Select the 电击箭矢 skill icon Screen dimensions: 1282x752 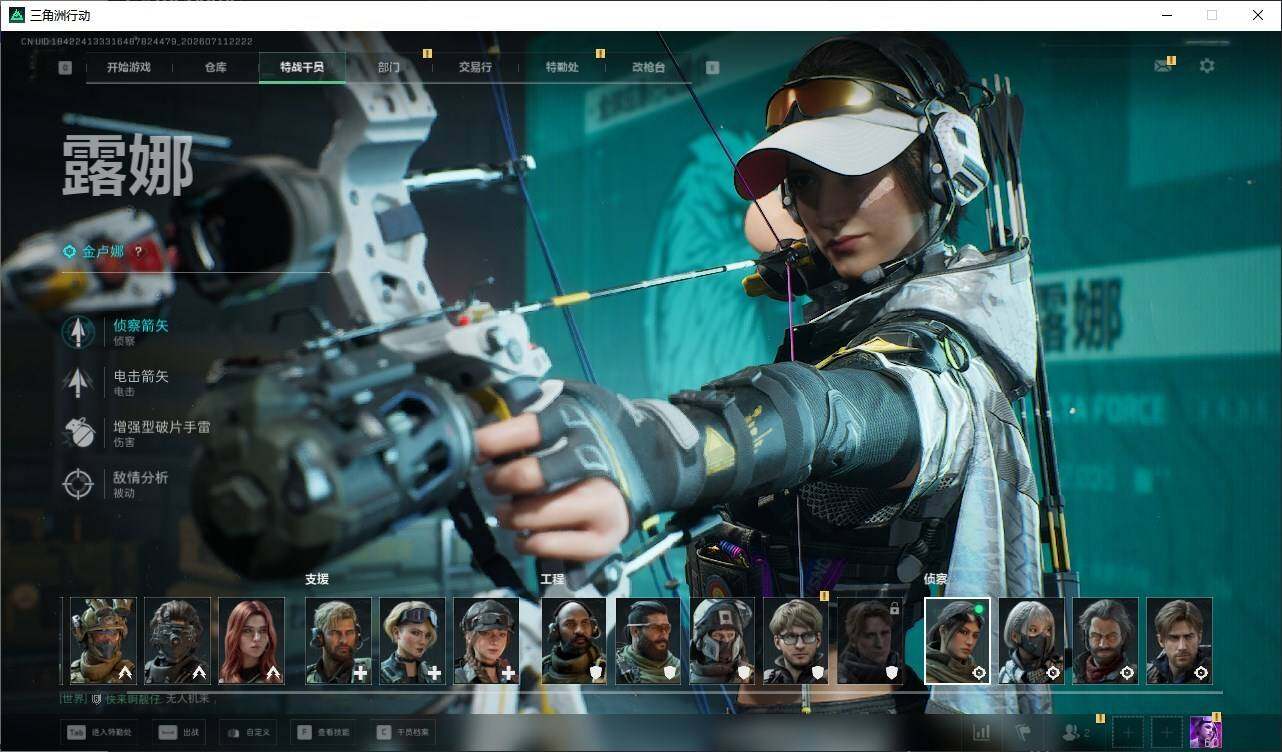click(78, 382)
